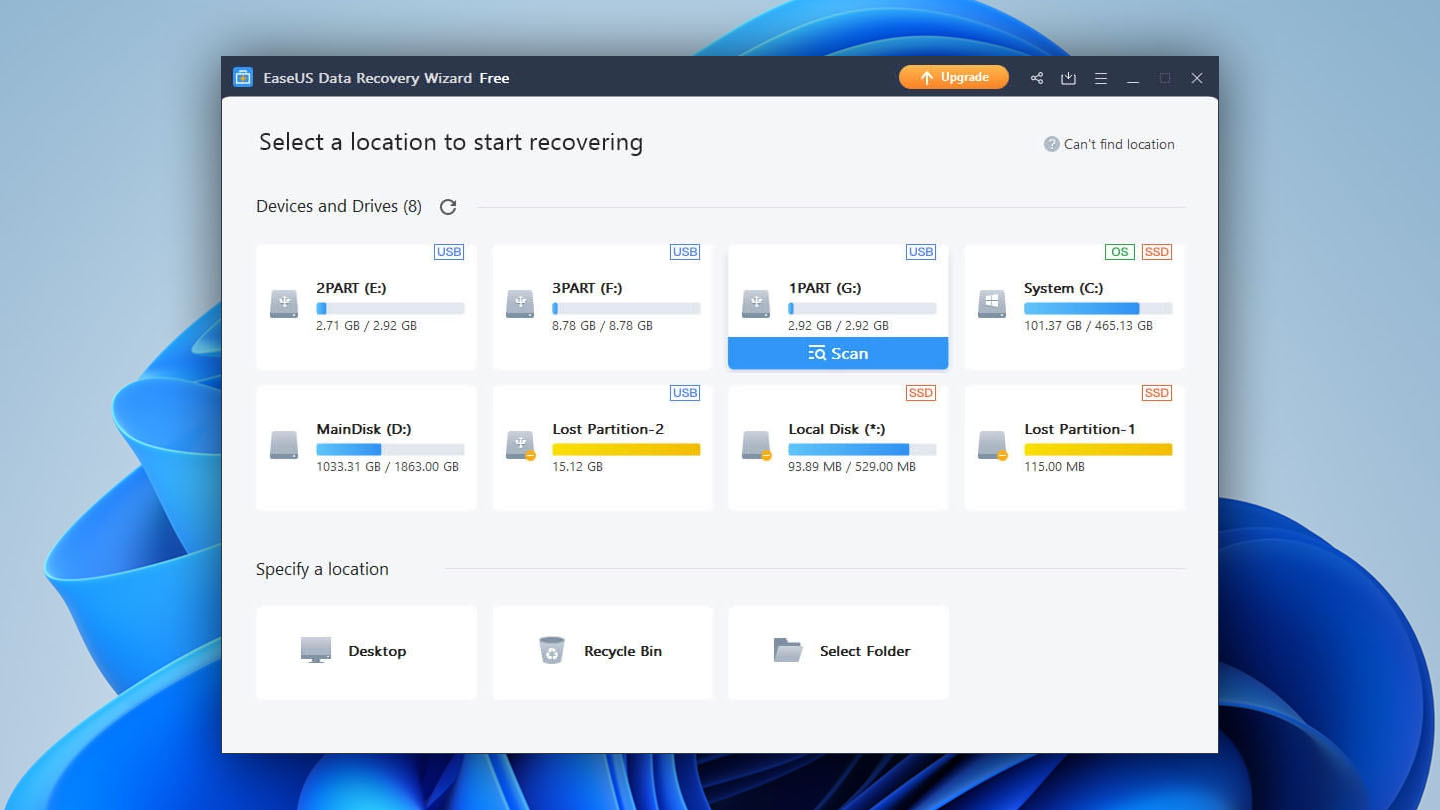Viewport: 1440px width, 810px height.
Task: Click the 3PART (F:) drive name
Action: tap(587, 288)
